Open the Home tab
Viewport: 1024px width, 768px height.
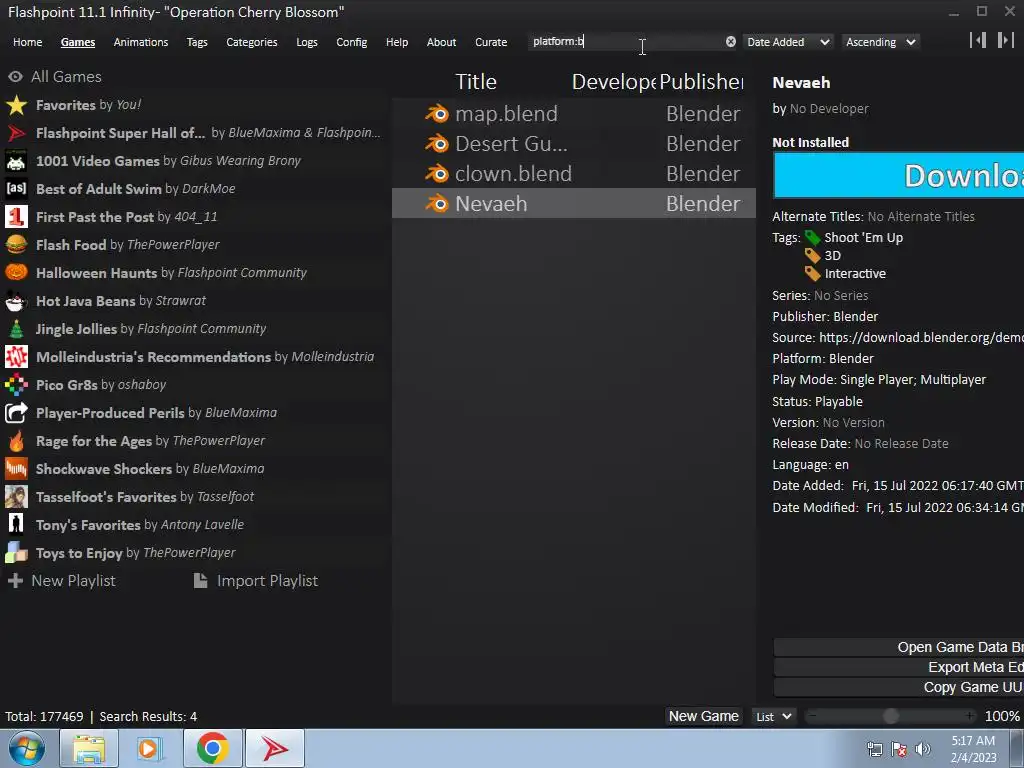coord(27,42)
